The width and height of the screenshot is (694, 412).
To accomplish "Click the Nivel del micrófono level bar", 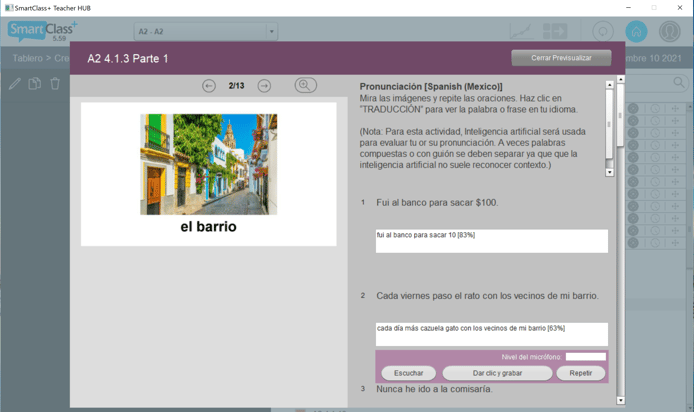I will pos(586,357).
